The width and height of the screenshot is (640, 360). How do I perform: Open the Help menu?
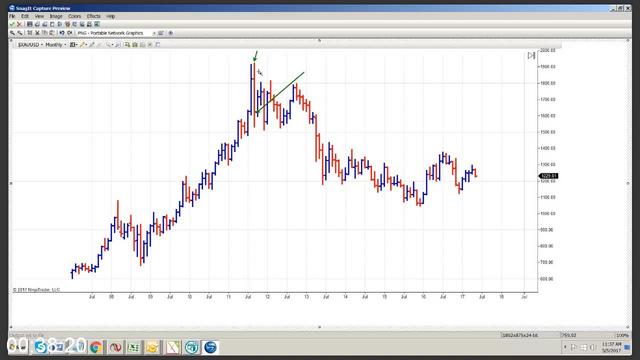111,16
